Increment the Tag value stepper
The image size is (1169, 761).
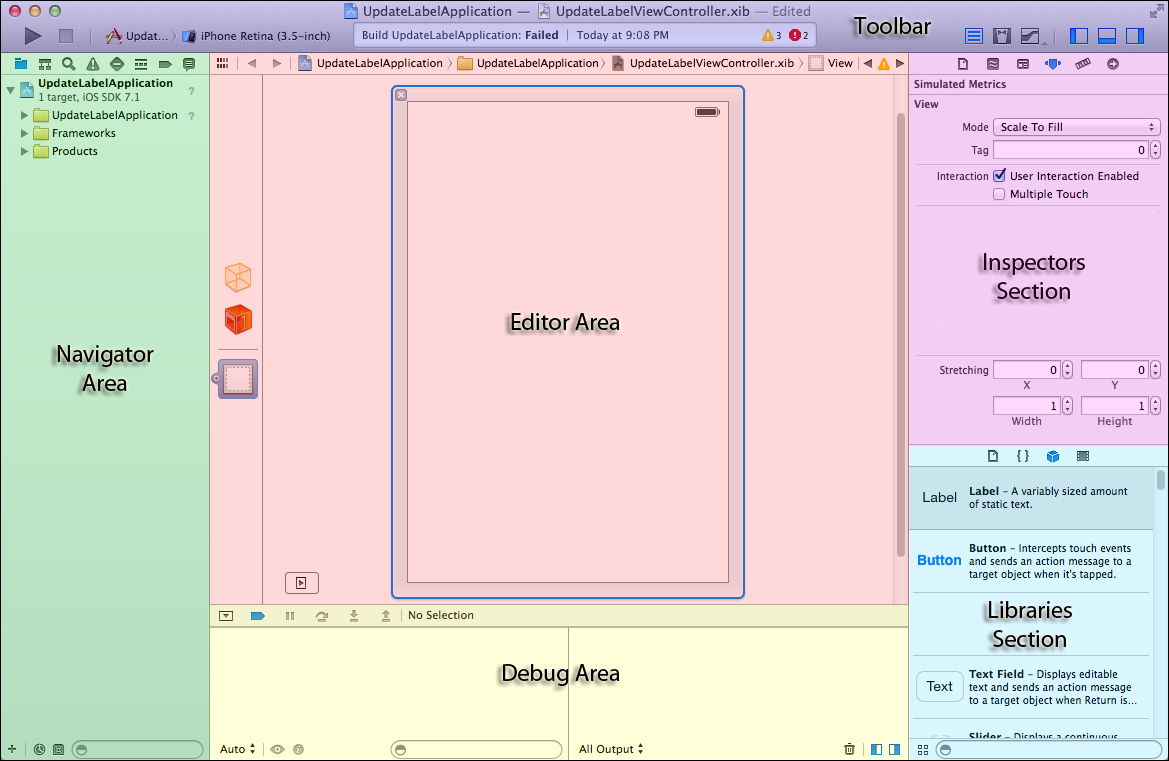1155,145
